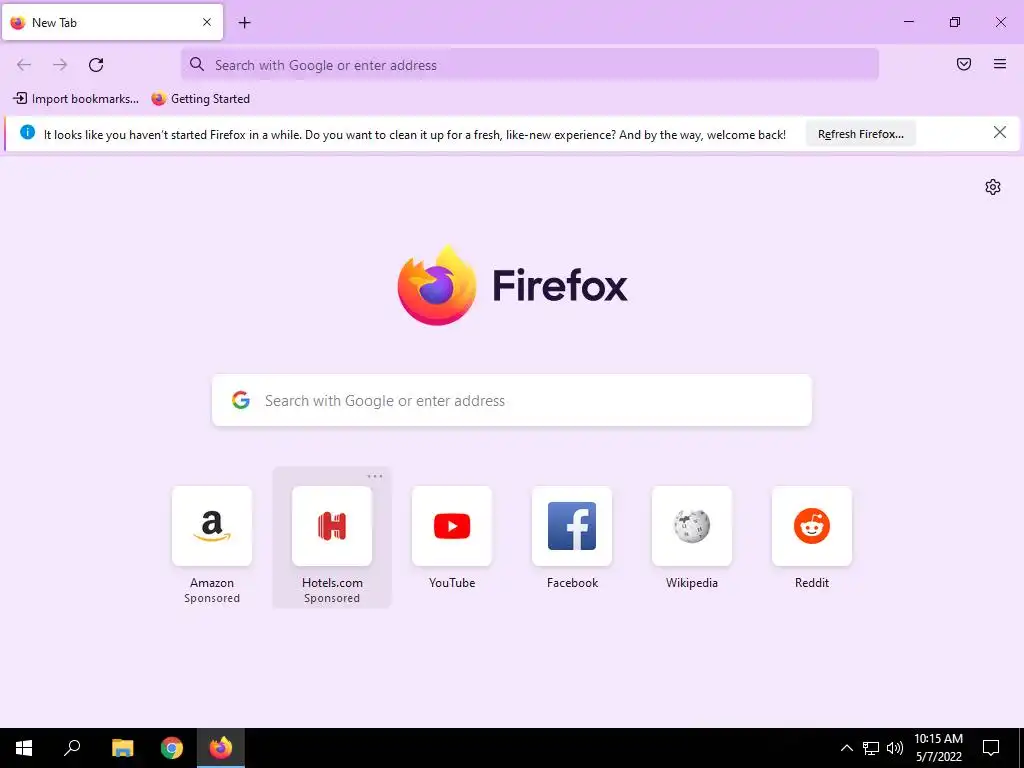1024x768 pixels.
Task: Open the volume control in tray
Action: coord(895,748)
